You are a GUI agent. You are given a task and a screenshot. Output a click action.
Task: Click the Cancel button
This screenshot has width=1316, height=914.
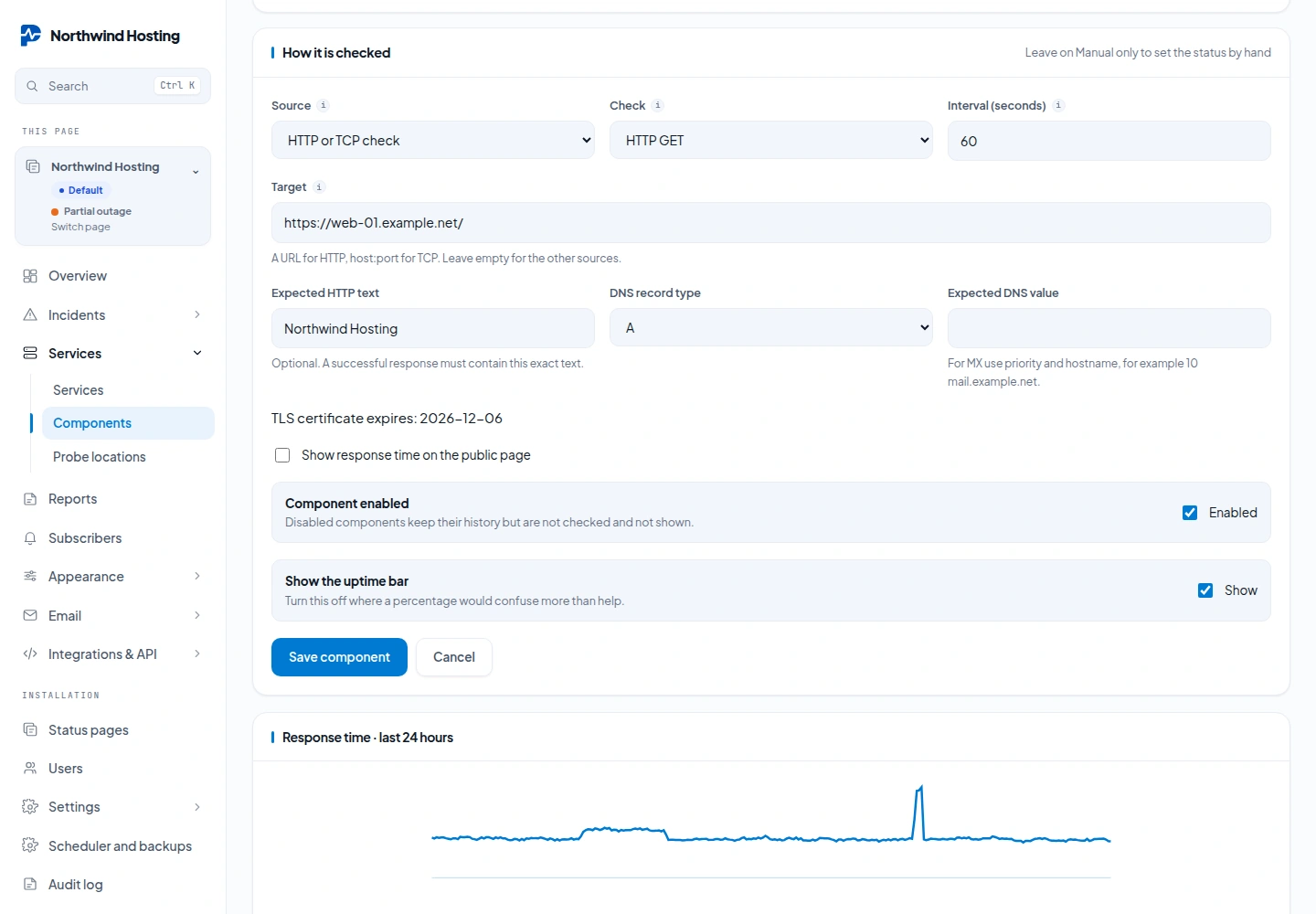454,657
